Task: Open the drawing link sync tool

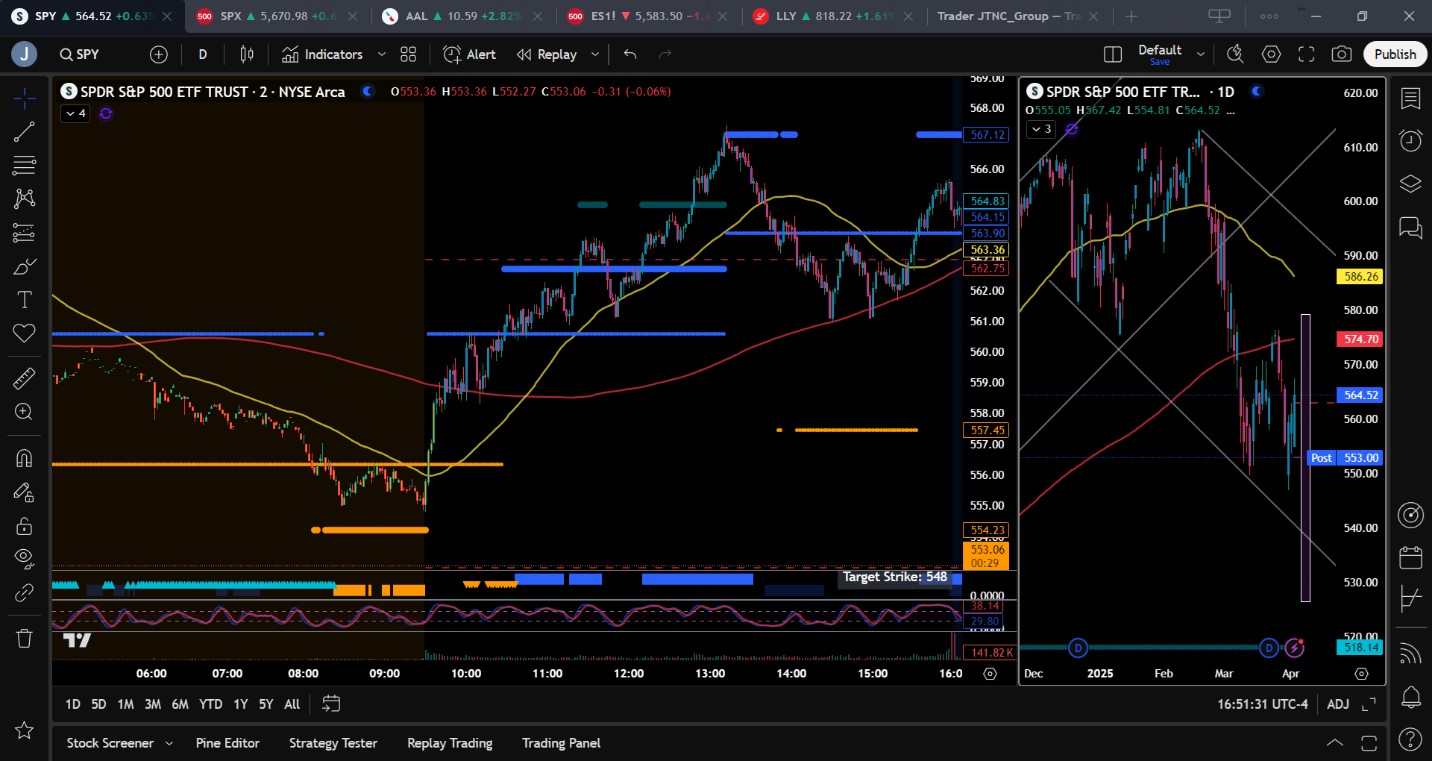Action: point(24,593)
